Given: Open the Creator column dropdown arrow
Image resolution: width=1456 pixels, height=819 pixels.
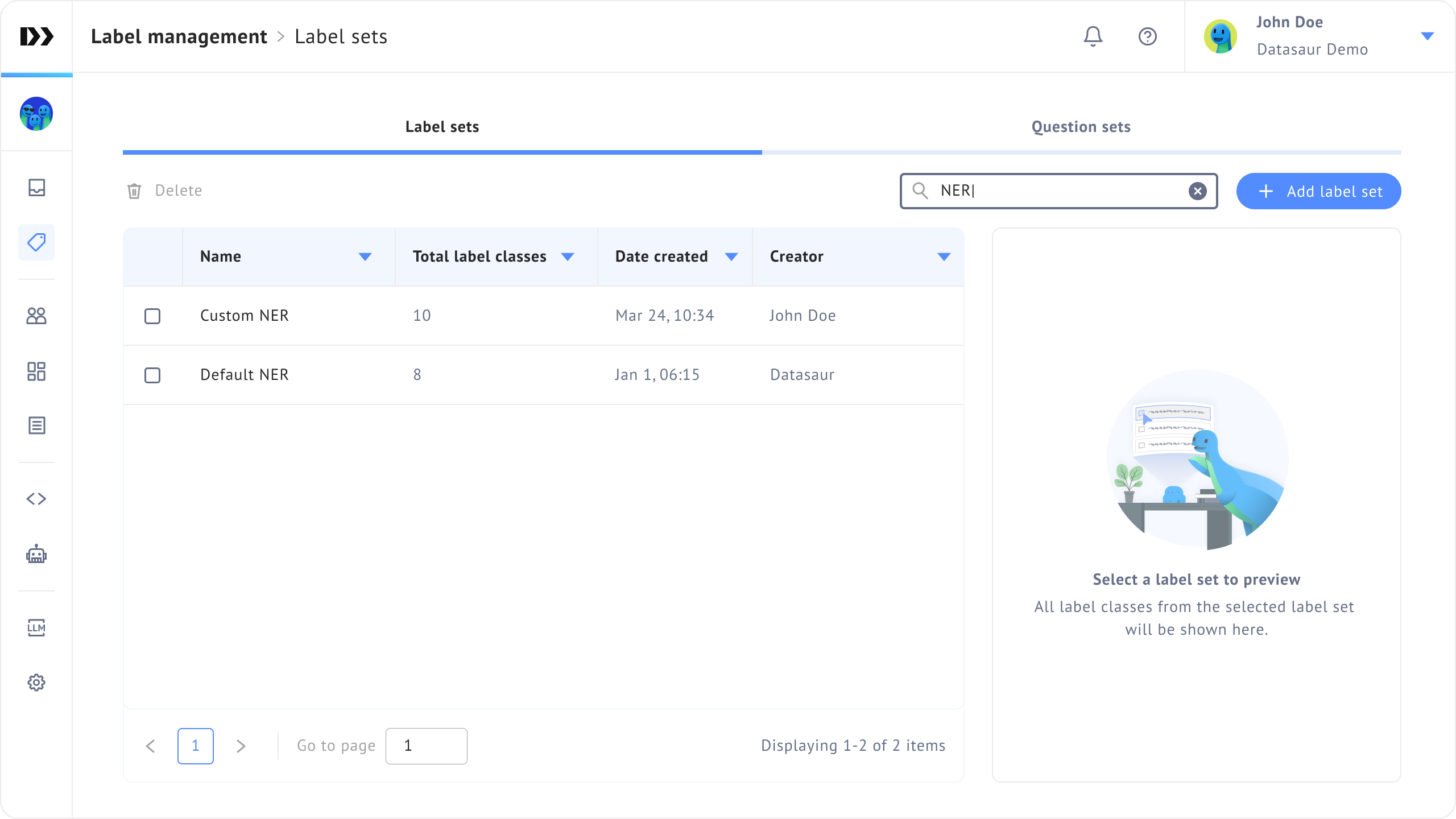Looking at the screenshot, I should 944,257.
